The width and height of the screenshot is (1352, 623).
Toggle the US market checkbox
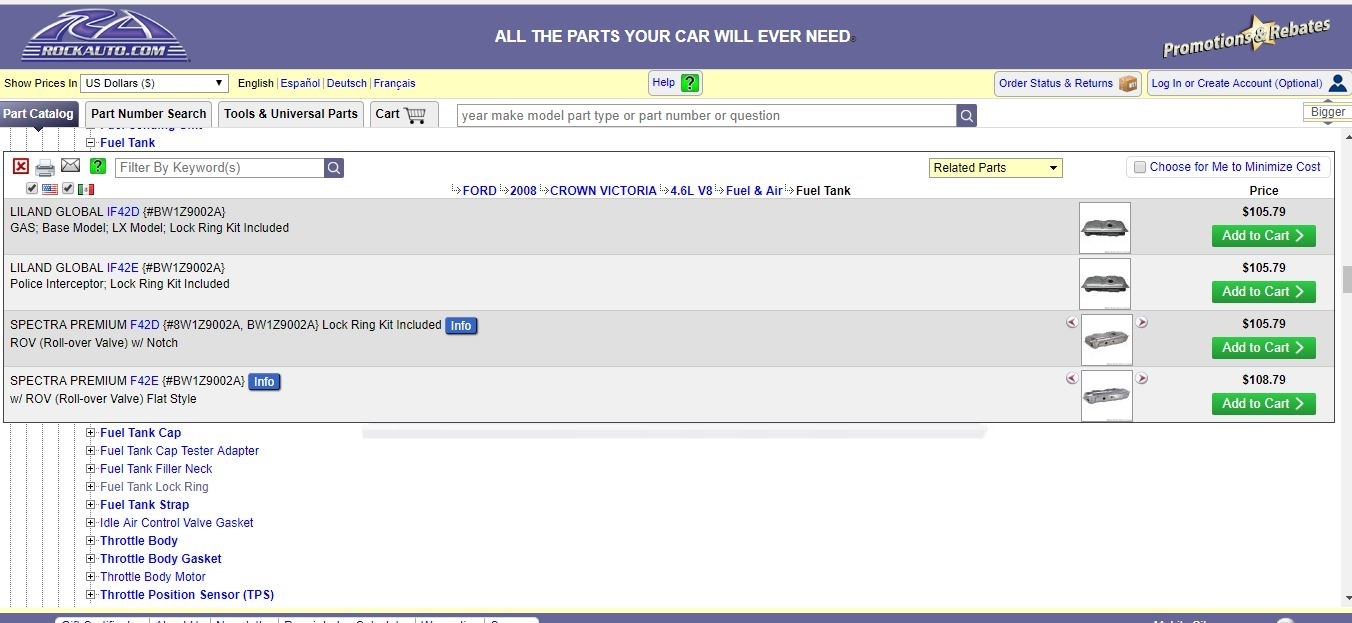pos(32,189)
